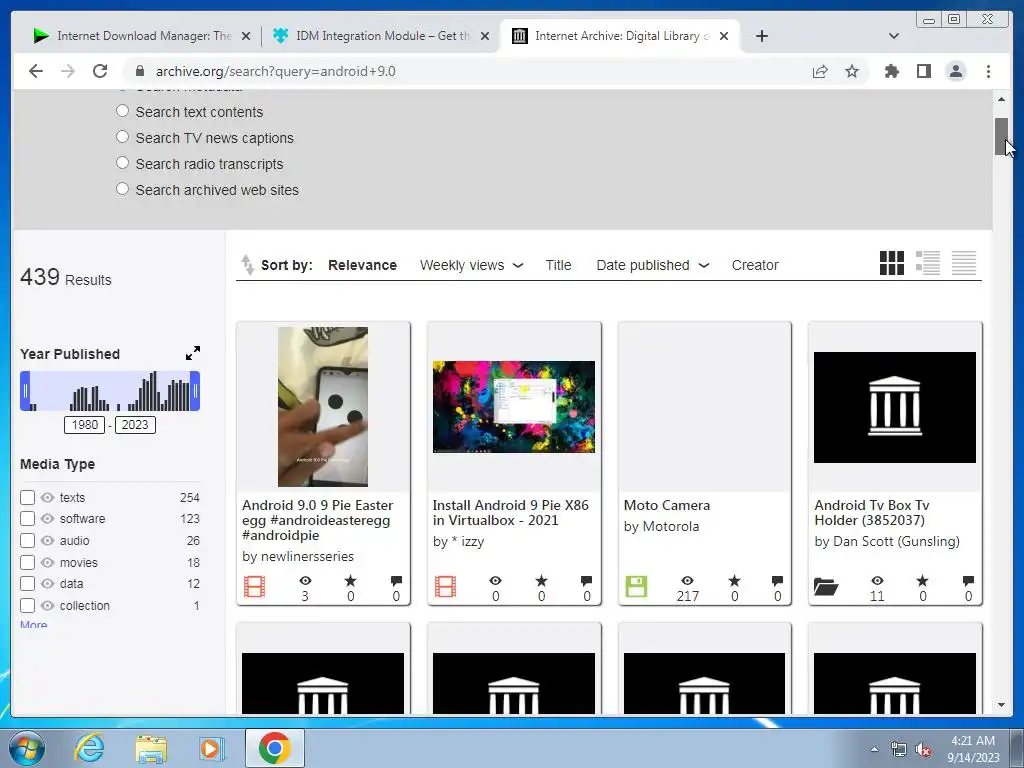Close the IDM Integration Module tab
The height and width of the screenshot is (768, 1024).
[485, 36]
